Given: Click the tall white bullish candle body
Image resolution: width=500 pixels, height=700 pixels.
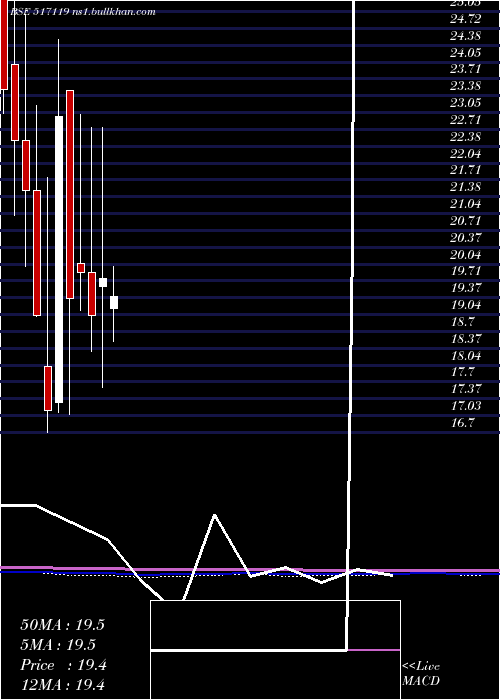Looking at the screenshot, I should coord(59,259).
